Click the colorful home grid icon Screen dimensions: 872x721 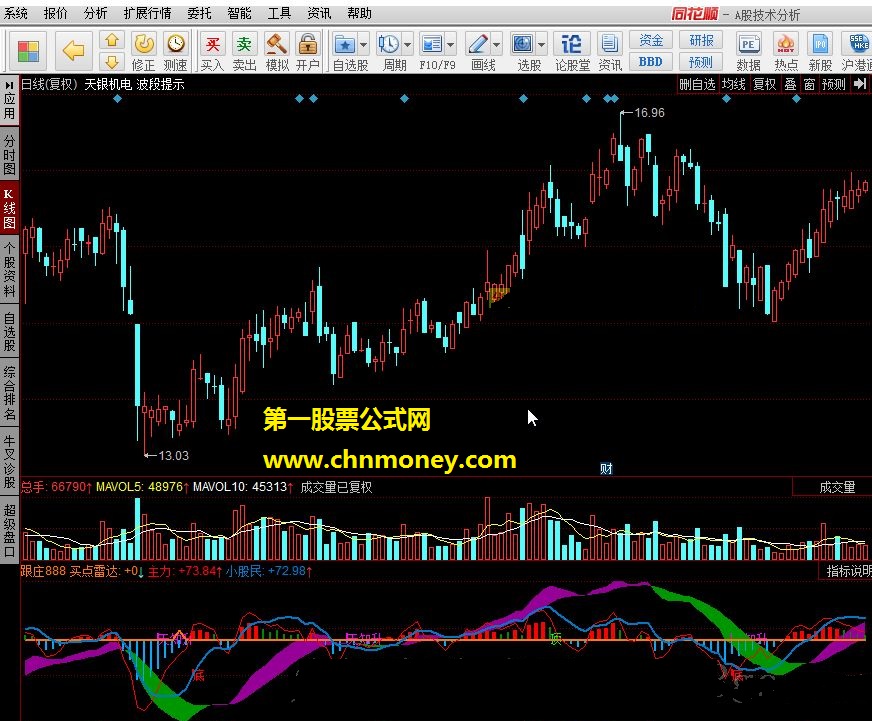pyautogui.click(x=28, y=52)
